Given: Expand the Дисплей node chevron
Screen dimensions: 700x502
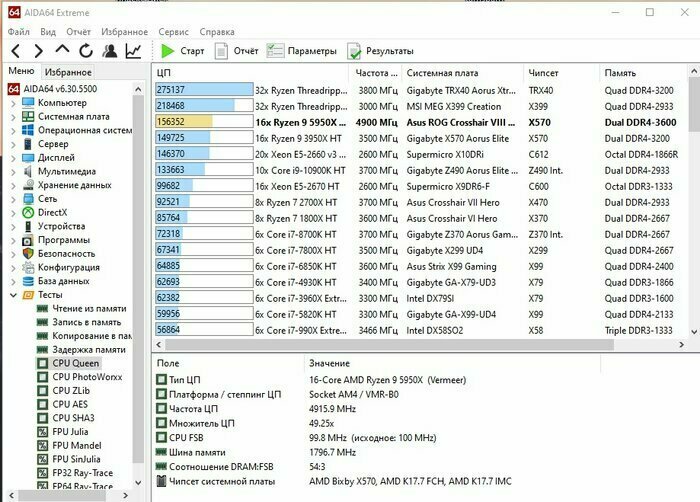Looking at the screenshot, I should [13, 158].
